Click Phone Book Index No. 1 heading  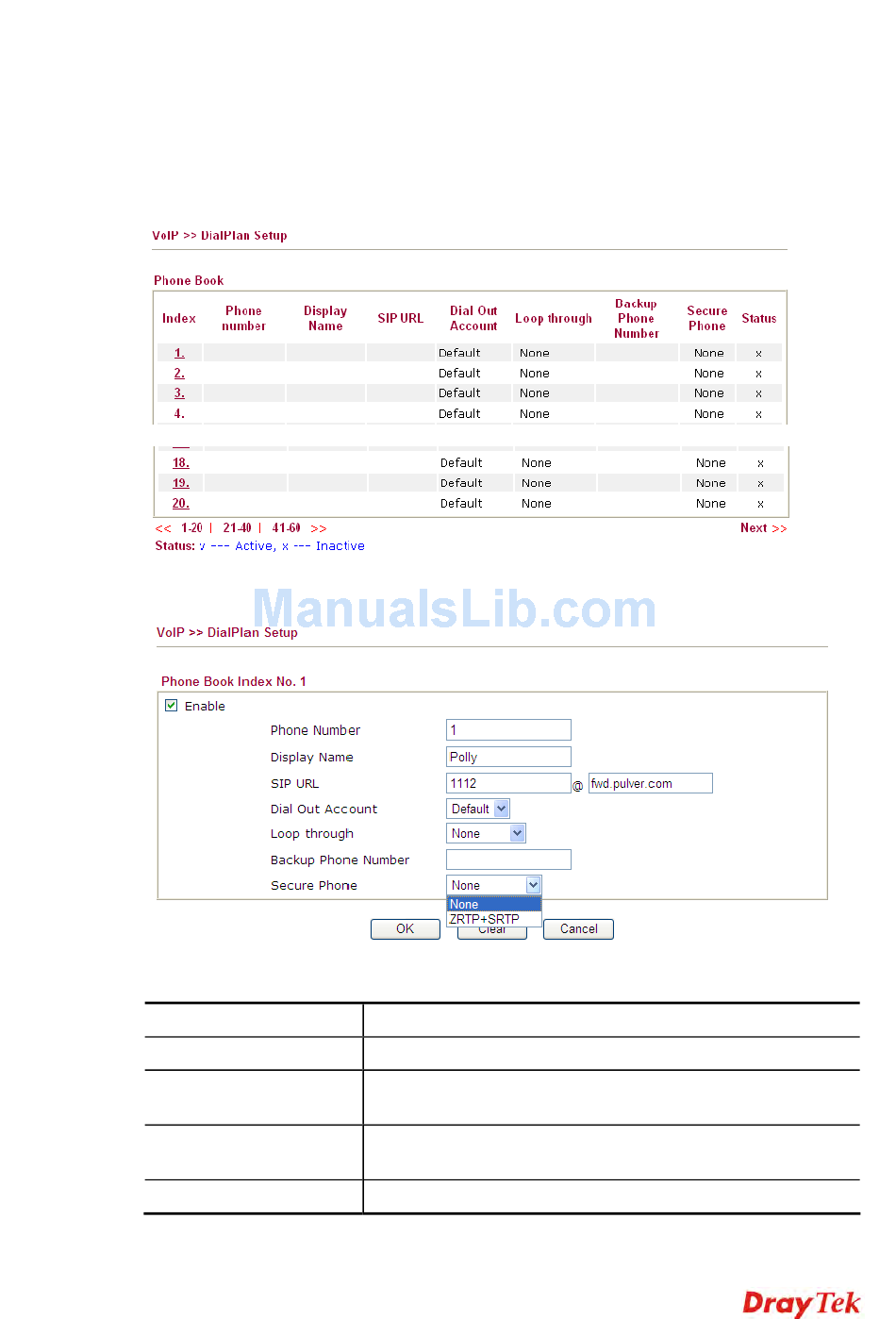[x=234, y=681]
